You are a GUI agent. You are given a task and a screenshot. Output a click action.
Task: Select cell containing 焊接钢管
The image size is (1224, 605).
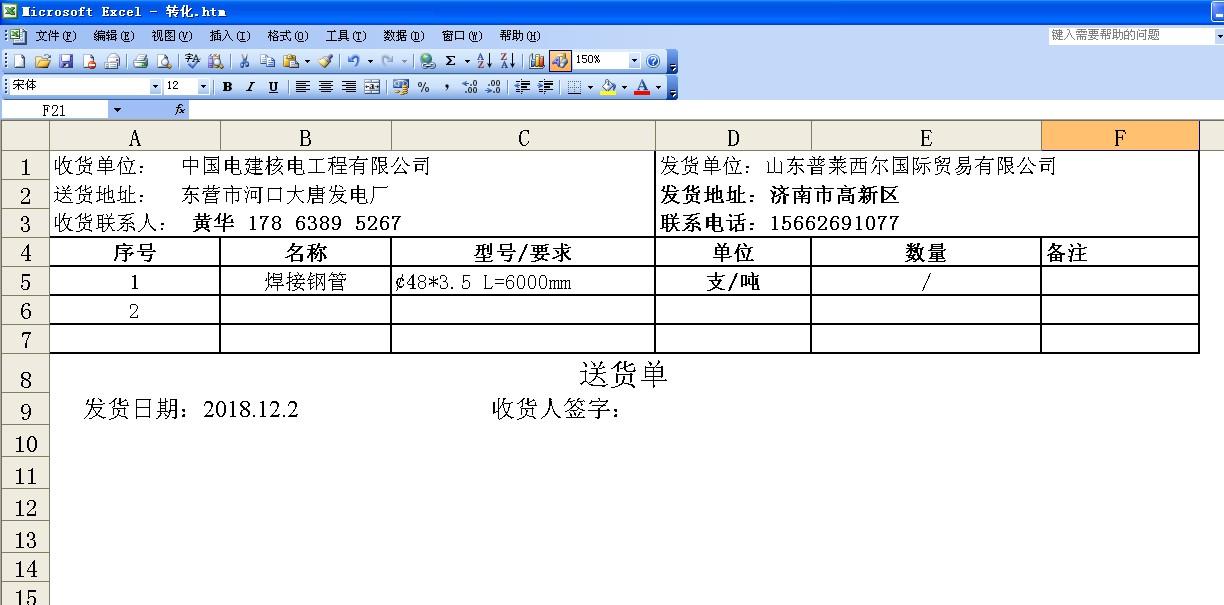(306, 282)
